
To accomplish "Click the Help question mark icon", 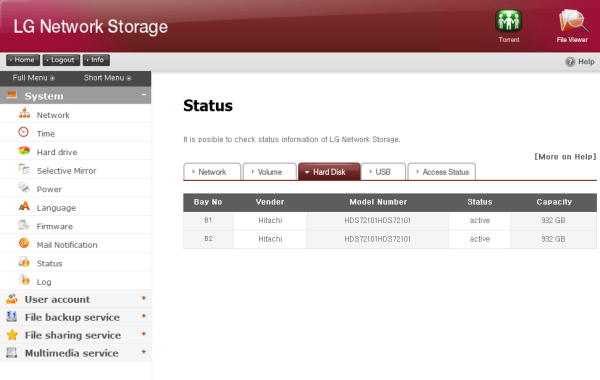I will [570, 62].
